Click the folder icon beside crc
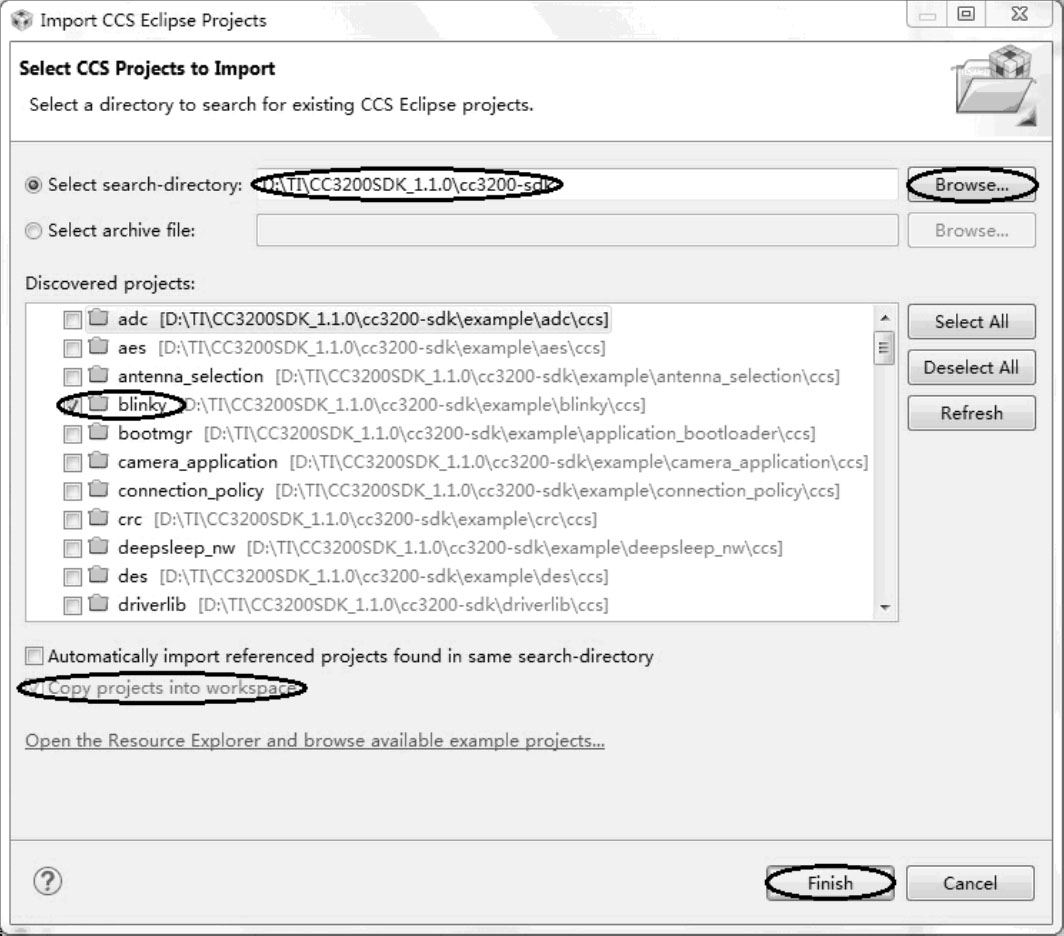This screenshot has width=1064, height=936. click(99, 517)
